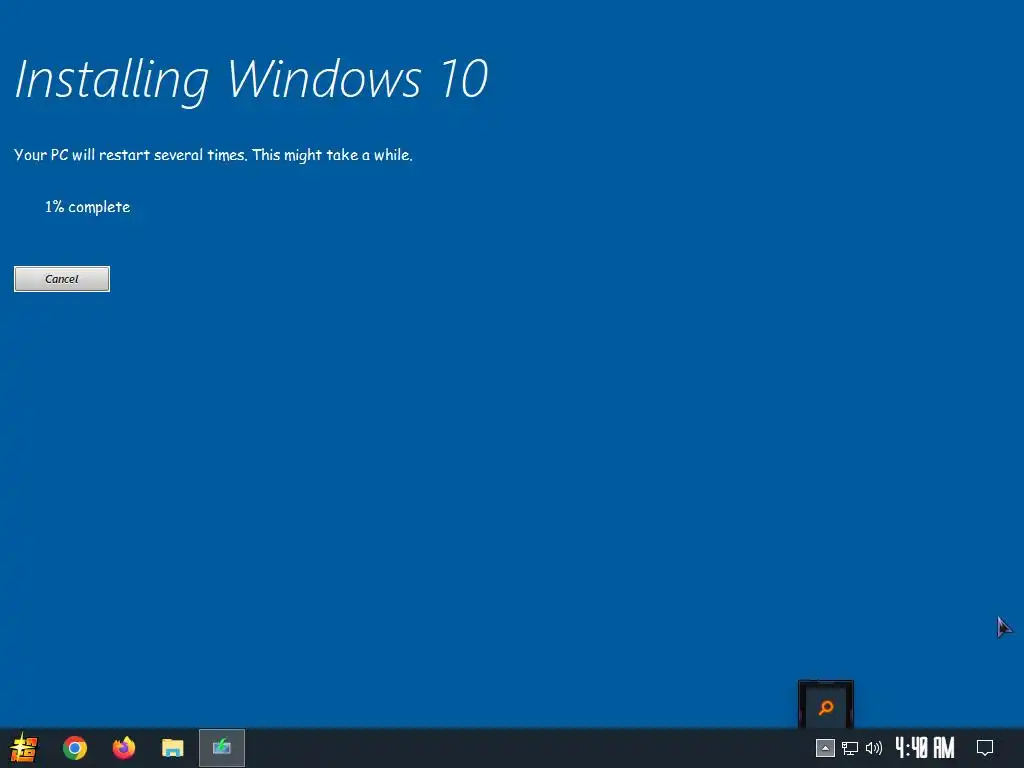The height and width of the screenshot is (768, 1024).
Task: Open File Explorer from the taskbar
Action: [x=172, y=748]
